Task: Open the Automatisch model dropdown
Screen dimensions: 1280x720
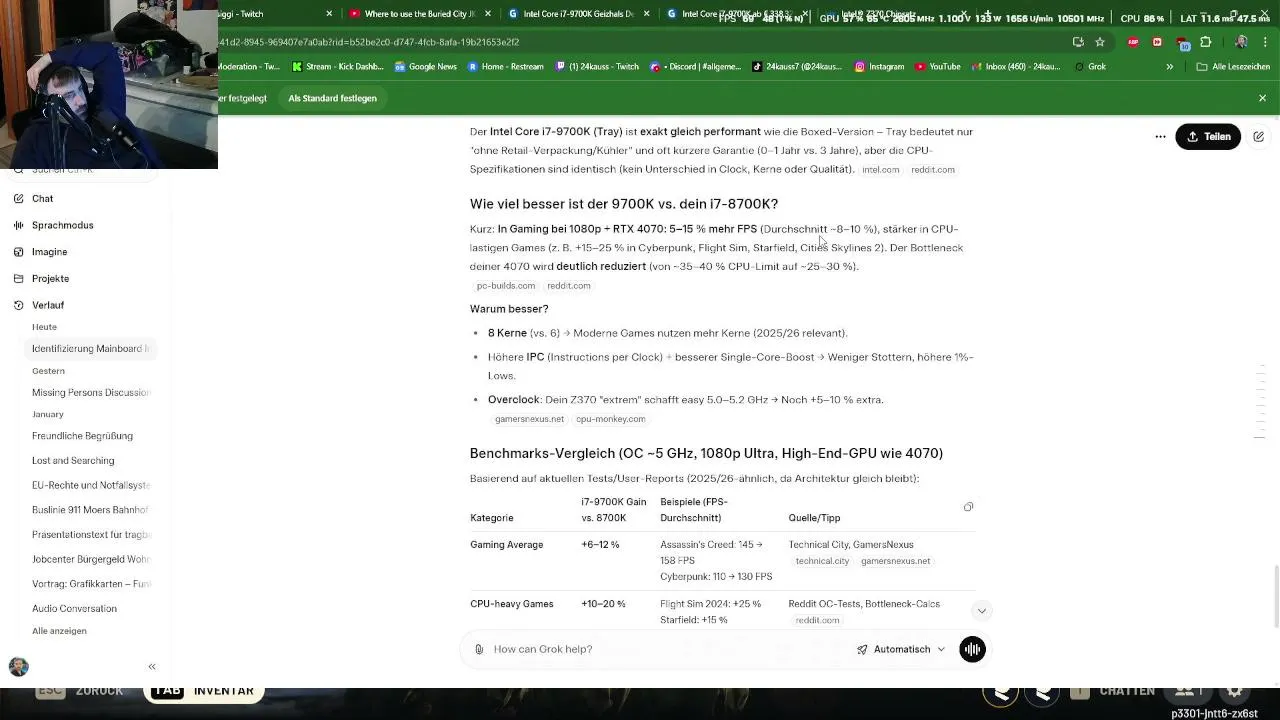Action: tap(900, 649)
